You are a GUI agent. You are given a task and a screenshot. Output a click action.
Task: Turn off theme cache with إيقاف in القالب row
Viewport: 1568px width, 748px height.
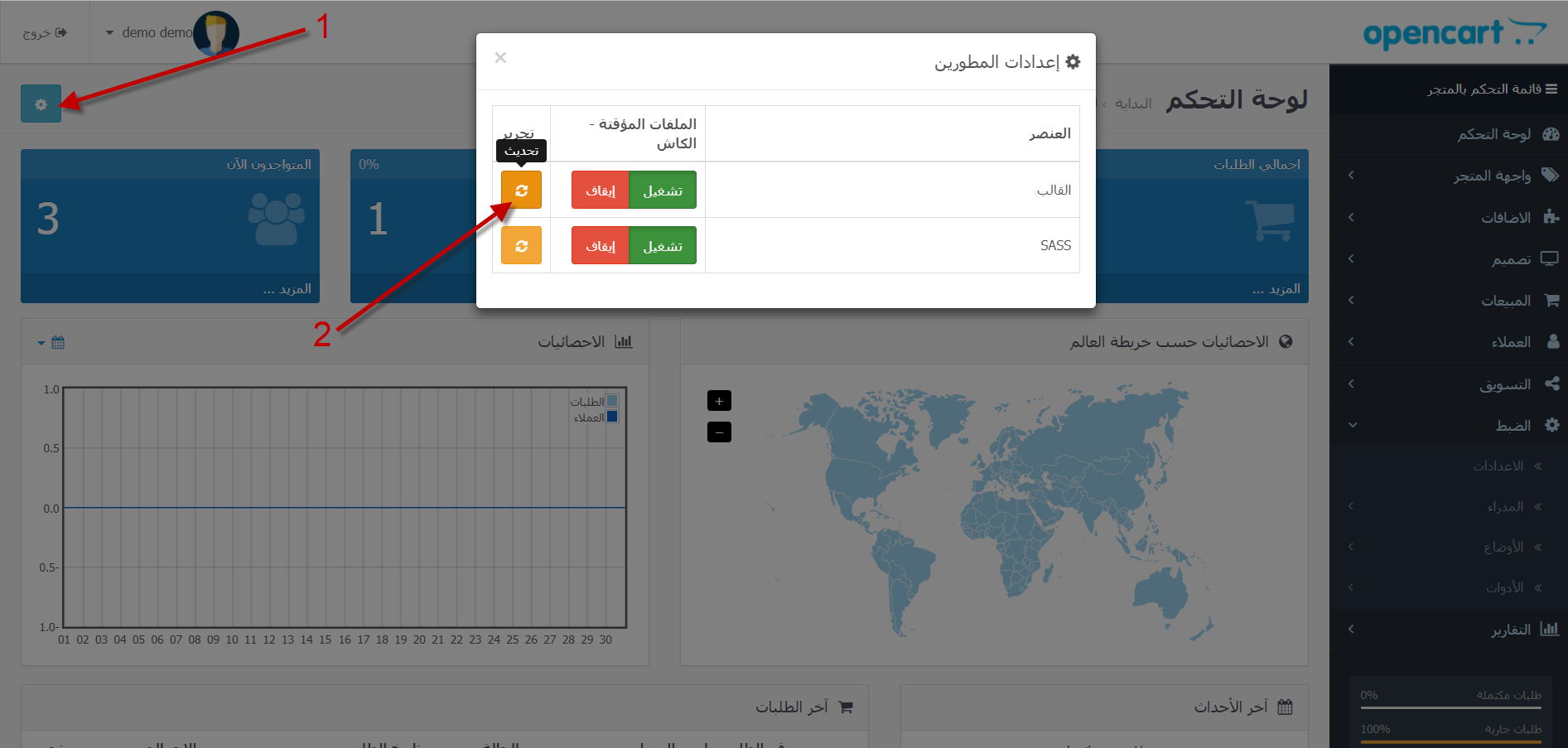[x=601, y=191]
